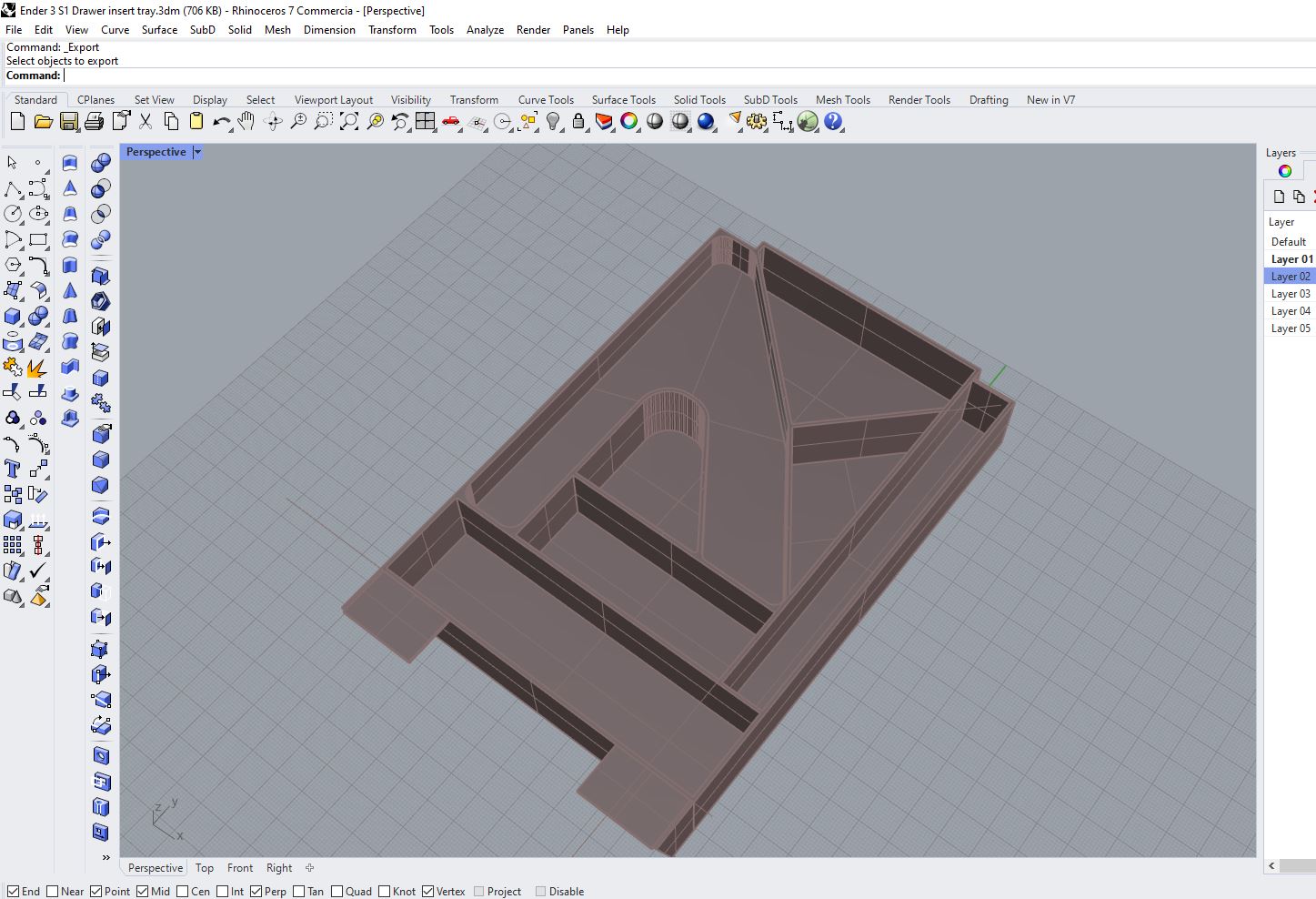Switch to the Front viewport tab
Image resolution: width=1316 pixels, height=899 pixels.
coord(240,868)
